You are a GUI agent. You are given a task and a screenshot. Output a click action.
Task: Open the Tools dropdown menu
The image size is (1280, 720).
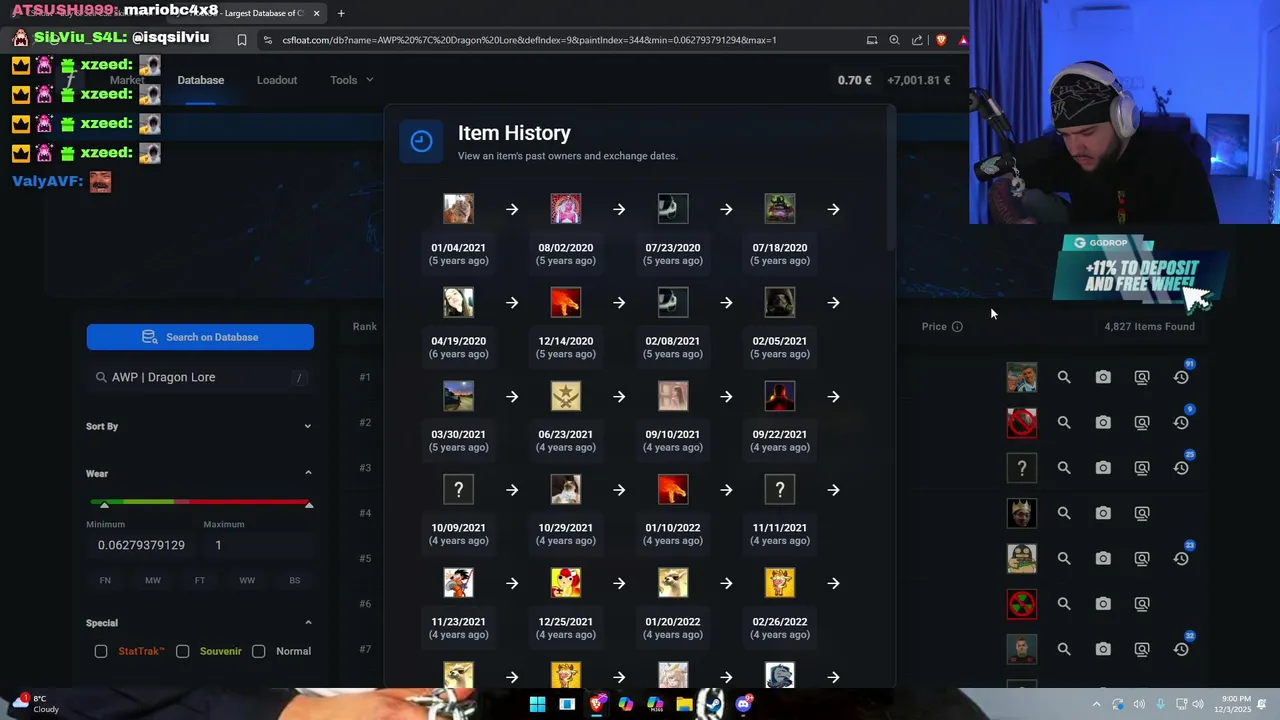coord(352,80)
